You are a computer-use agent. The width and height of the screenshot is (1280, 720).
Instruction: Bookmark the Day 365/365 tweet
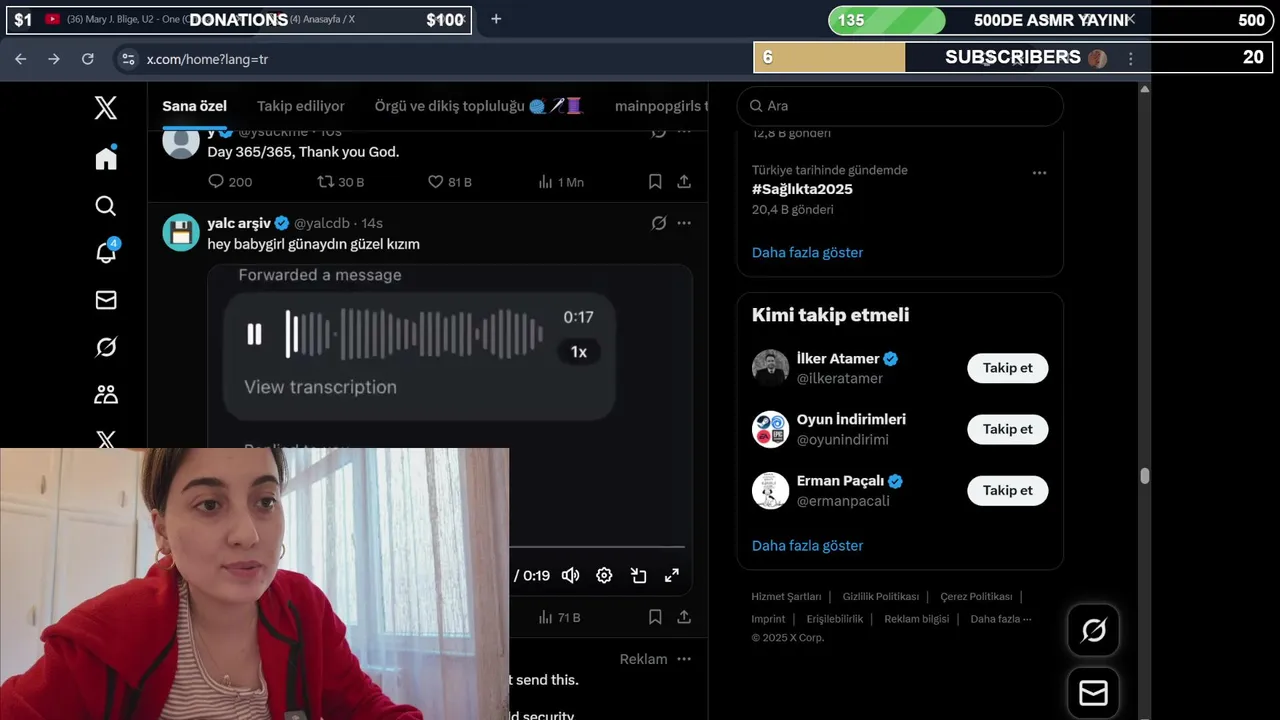(x=655, y=182)
